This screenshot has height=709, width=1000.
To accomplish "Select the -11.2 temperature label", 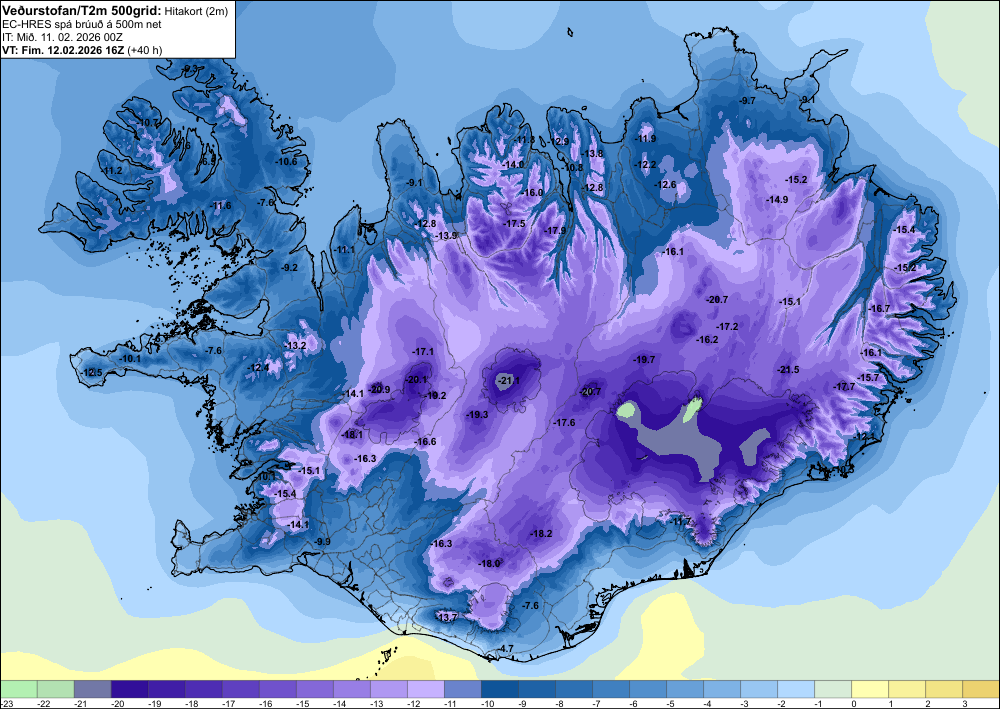I will click(112, 171).
